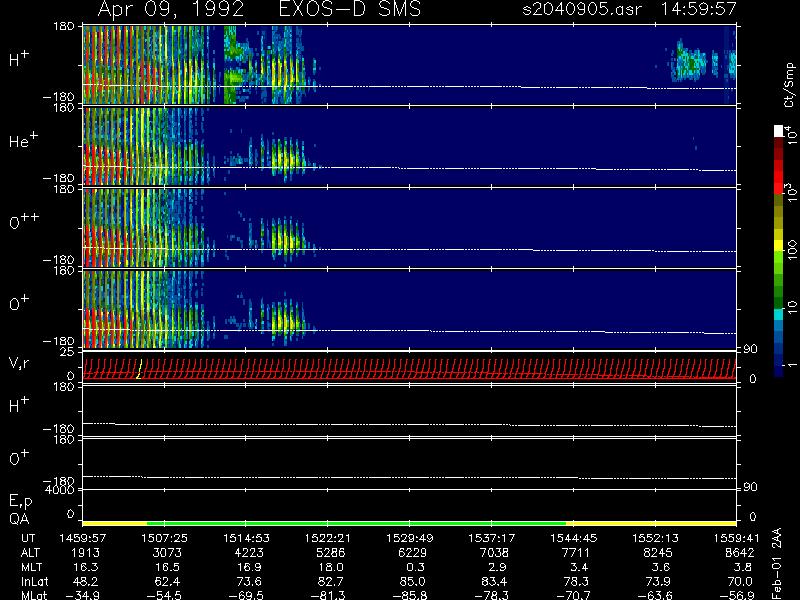Click the "InLat" row header
Screen dimensions: 800x600
click(34, 581)
